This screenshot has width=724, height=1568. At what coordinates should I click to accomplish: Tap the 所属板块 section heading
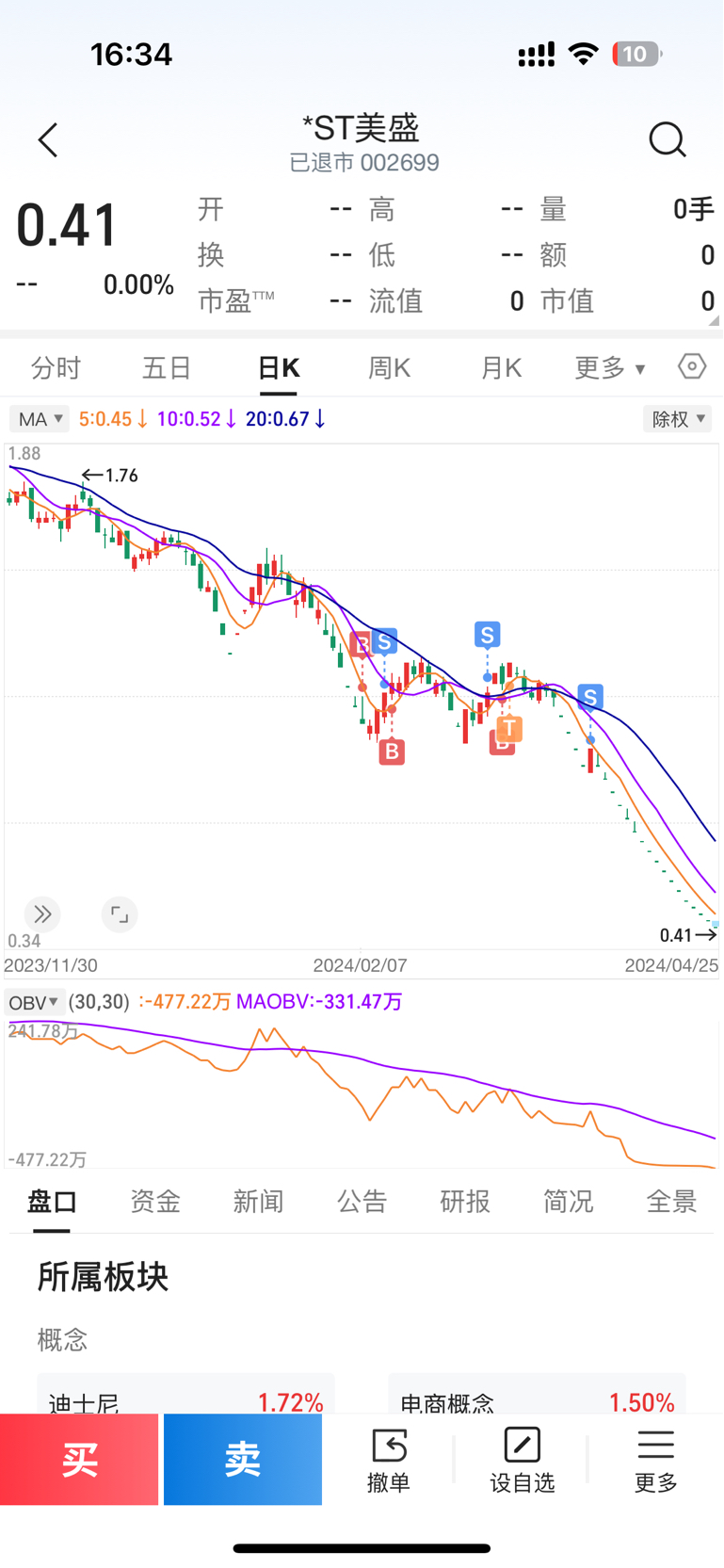tap(103, 1277)
